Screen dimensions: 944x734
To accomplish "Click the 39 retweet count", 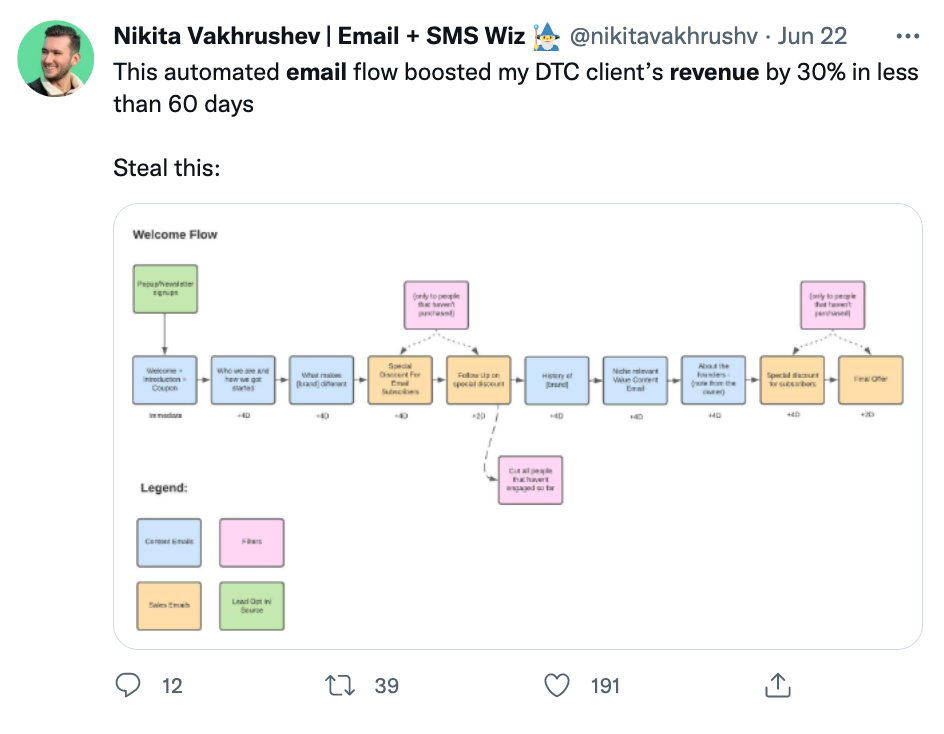I will click(386, 686).
